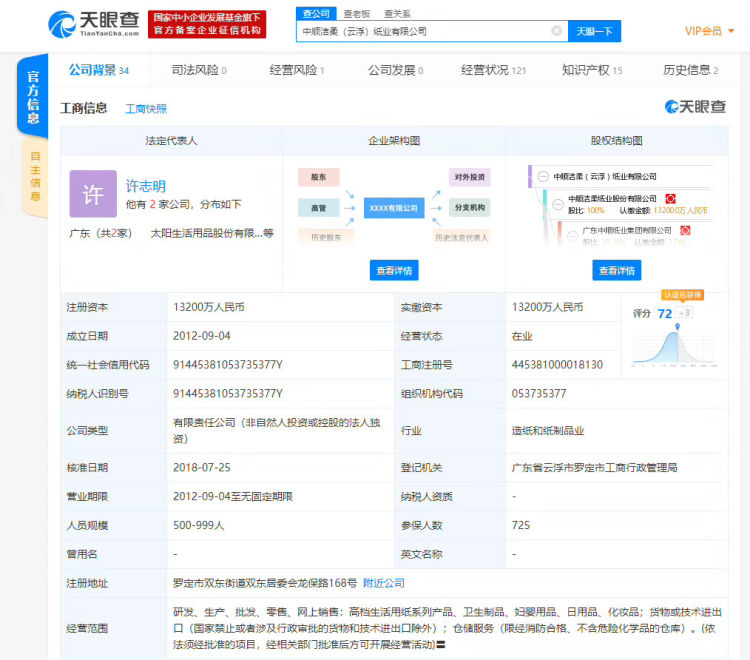Open 太阳生活用品股份有限...等 company link

click(x=212, y=233)
